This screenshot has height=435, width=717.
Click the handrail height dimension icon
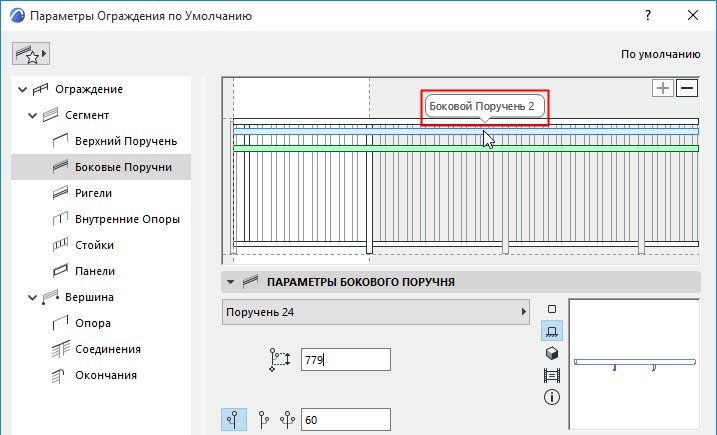tap(280, 360)
